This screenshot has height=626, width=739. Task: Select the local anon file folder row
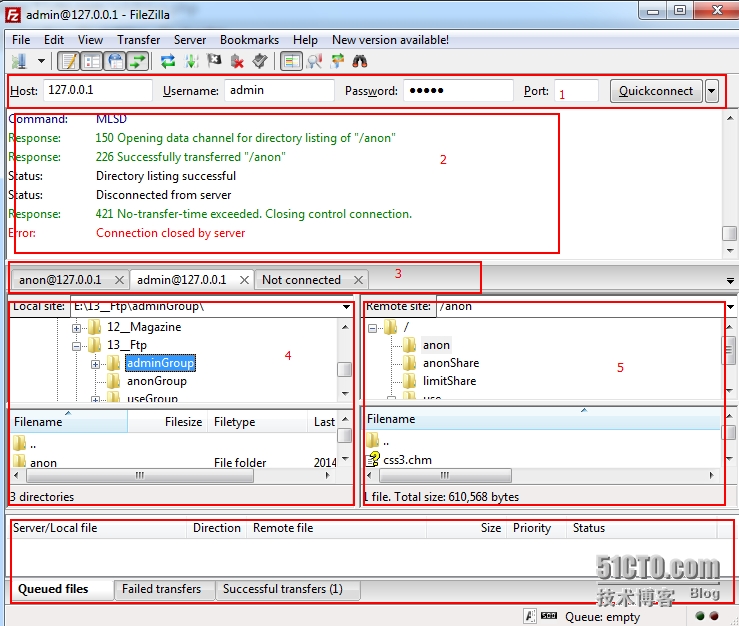click(173, 462)
